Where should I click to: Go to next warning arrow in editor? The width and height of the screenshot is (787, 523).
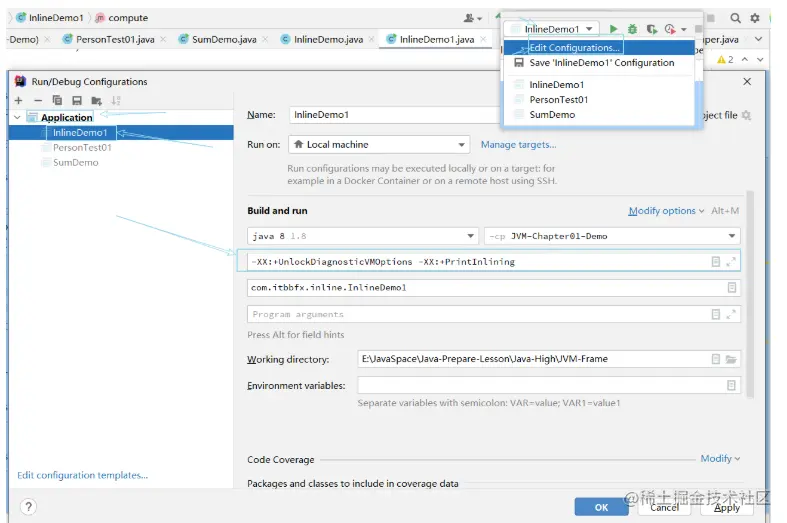(x=760, y=59)
